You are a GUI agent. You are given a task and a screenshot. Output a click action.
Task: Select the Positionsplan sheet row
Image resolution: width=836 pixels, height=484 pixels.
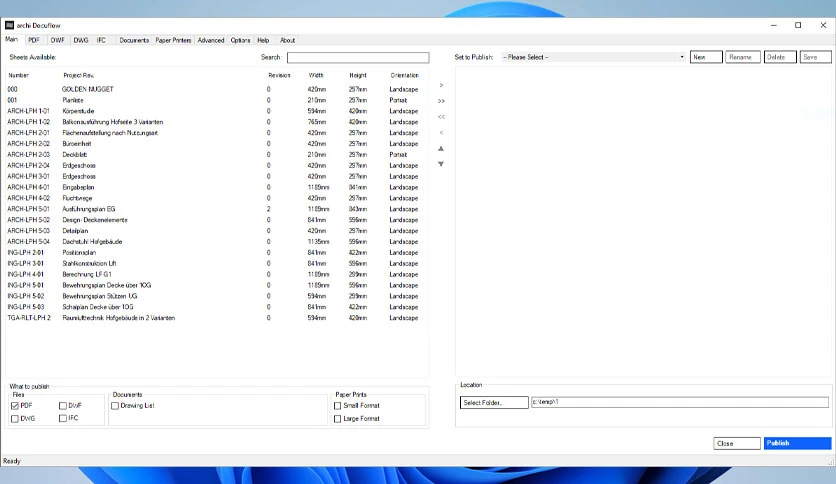click(x=218, y=253)
